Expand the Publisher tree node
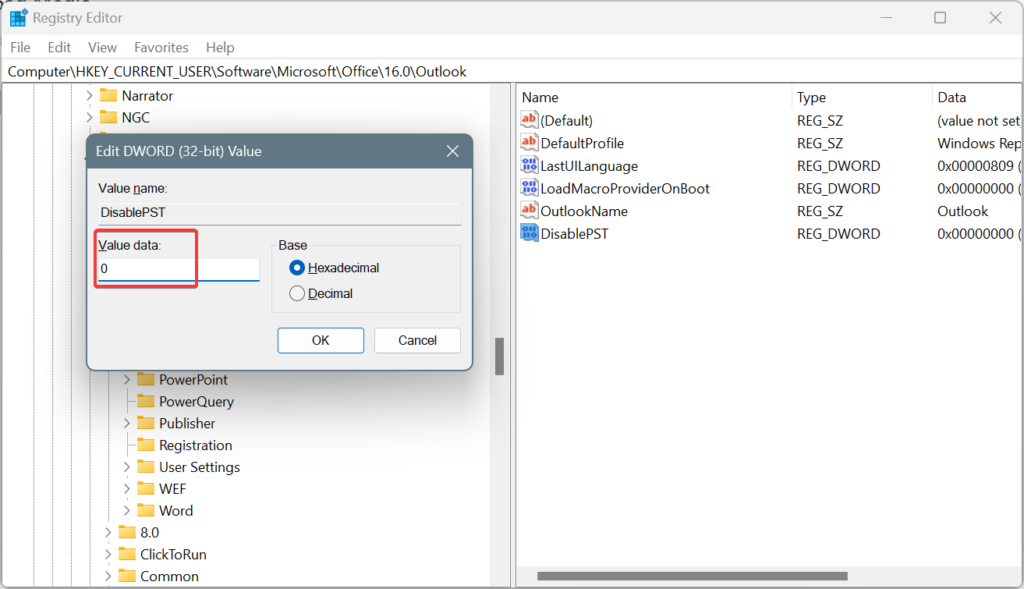Image resolution: width=1024 pixels, height=589 pixels. point(127,423)
